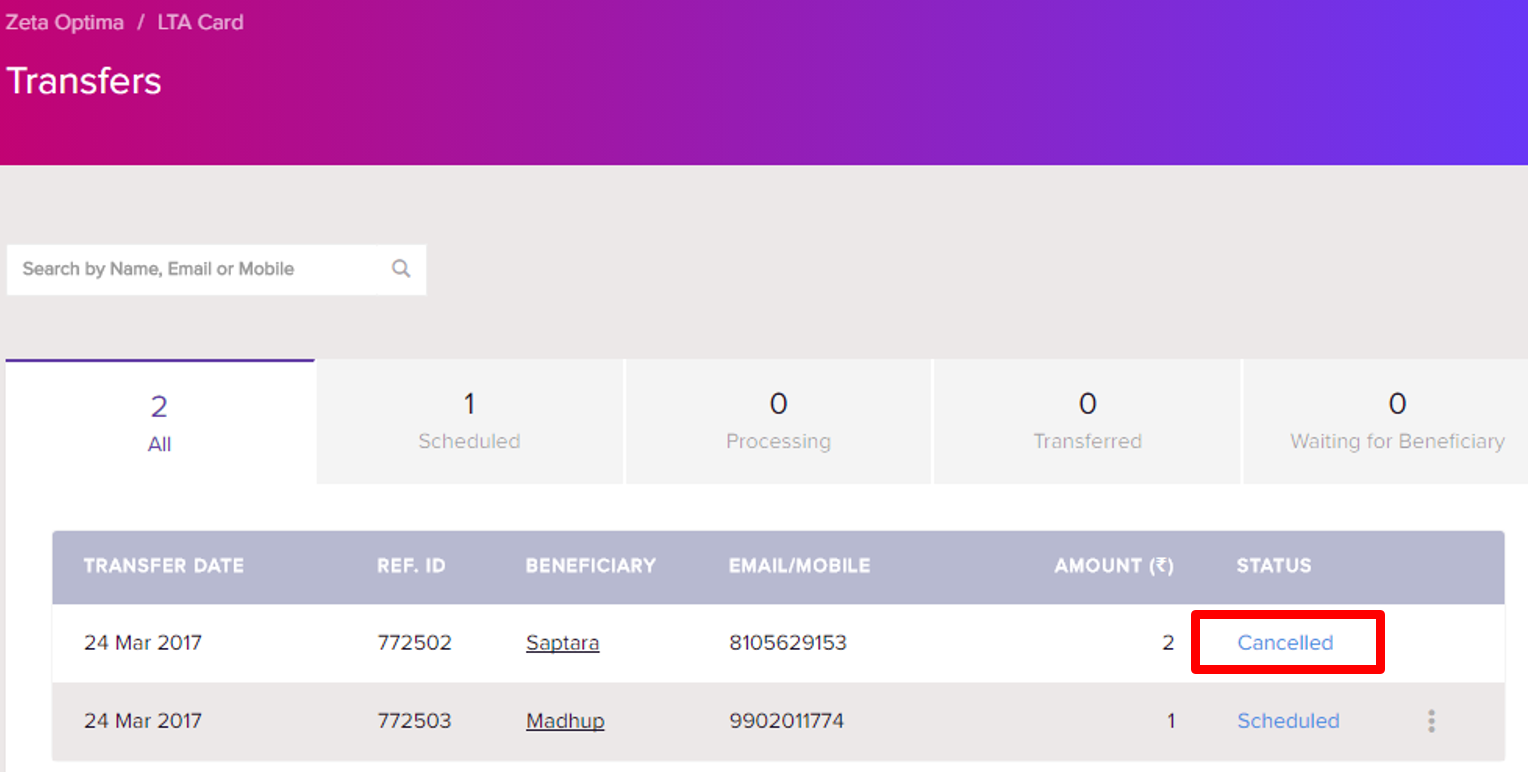Switch to the Scheduled tab

point(469,422)
